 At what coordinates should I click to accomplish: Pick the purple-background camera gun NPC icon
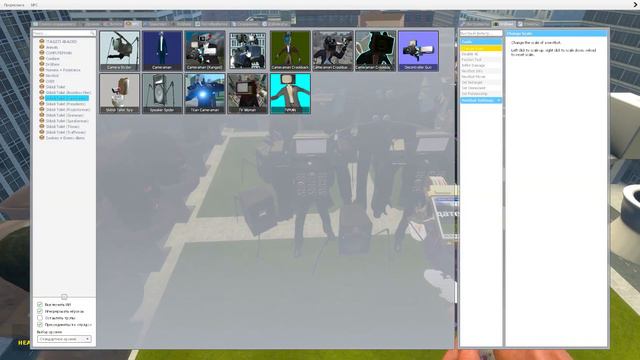click(418, 51)
